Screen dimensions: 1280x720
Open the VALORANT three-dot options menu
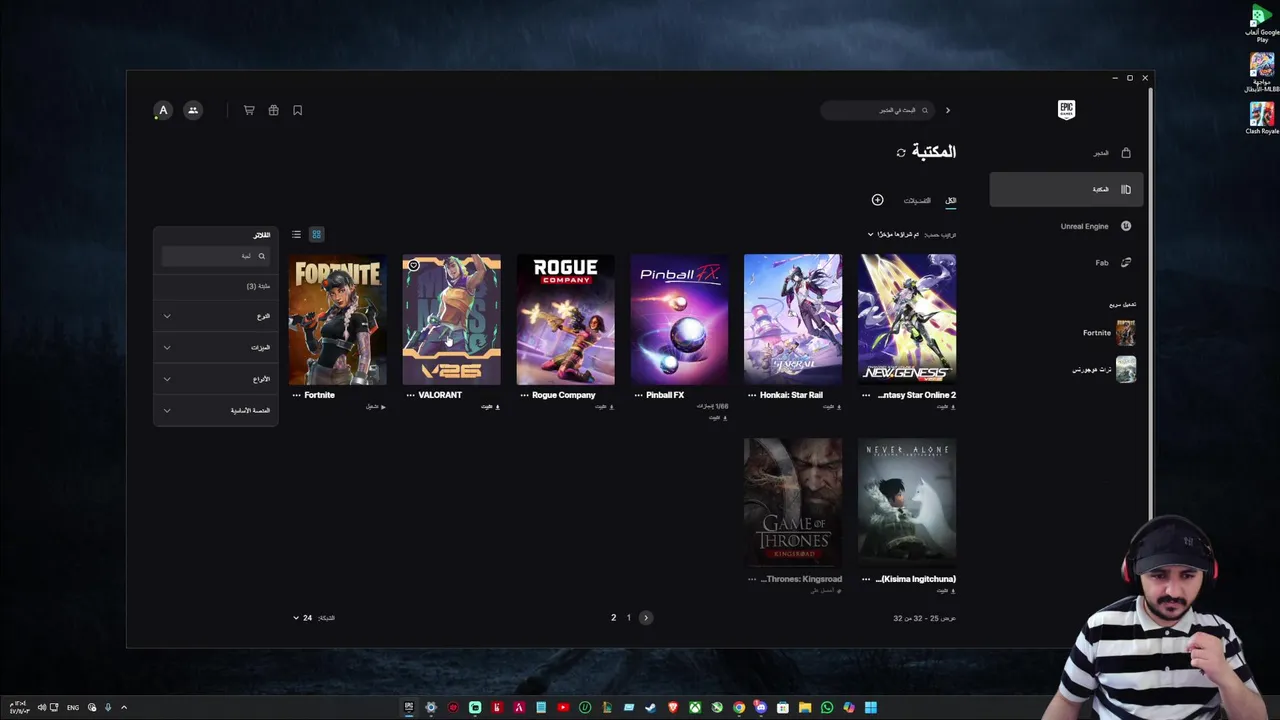coord(411,395)
